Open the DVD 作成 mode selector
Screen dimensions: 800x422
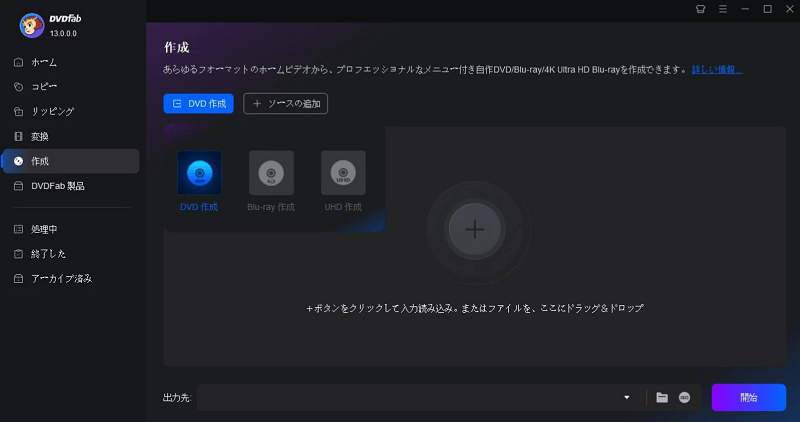pyautogui.click(x=198, y=103)
